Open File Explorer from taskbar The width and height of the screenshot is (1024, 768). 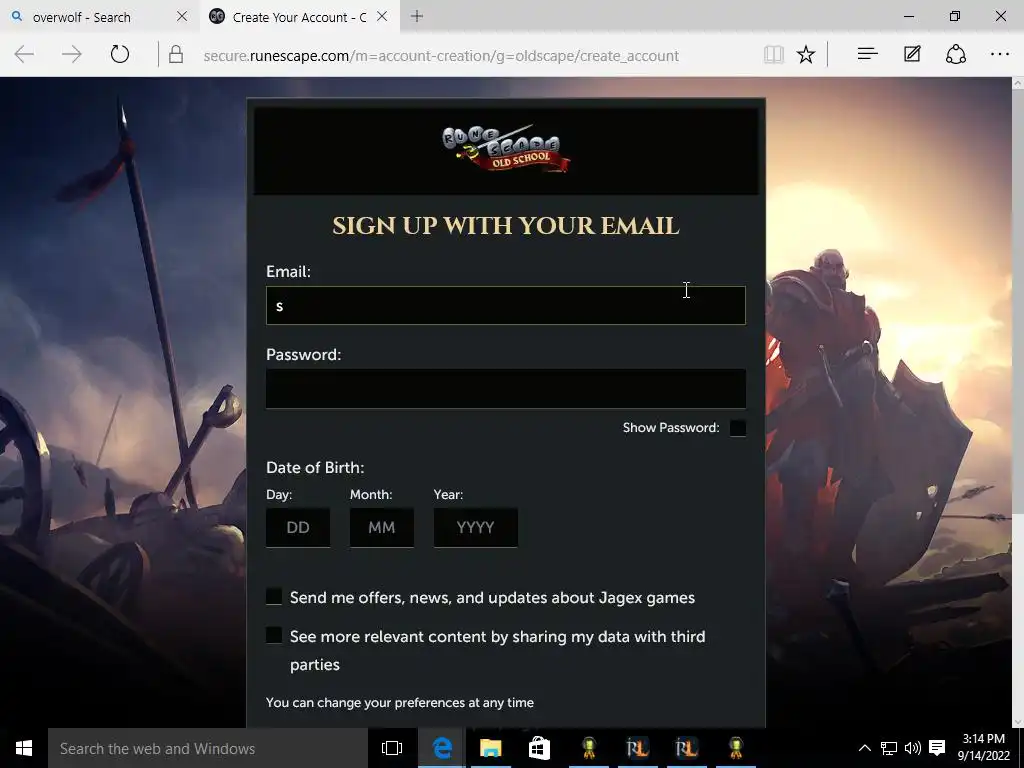(490, 748)
